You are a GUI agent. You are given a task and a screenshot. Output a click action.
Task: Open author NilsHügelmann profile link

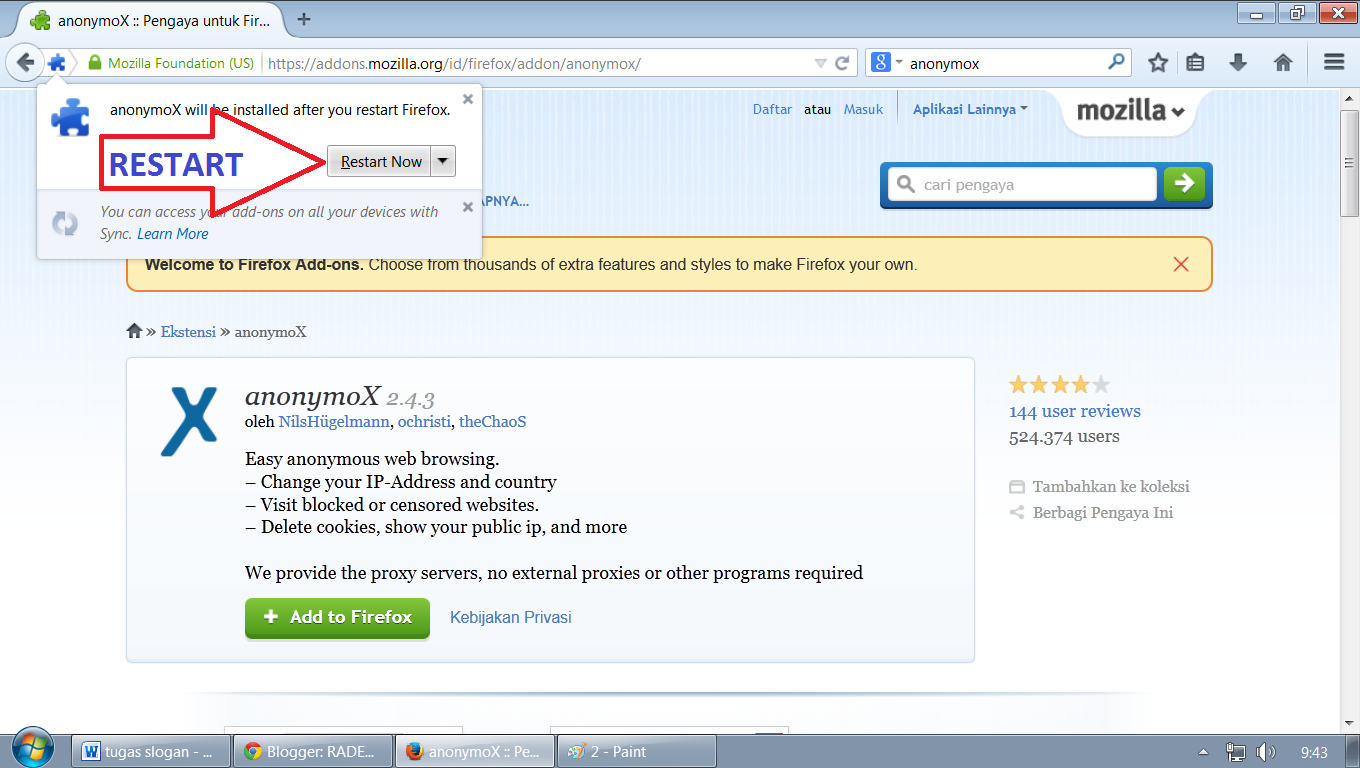click(x=333, y=422)
